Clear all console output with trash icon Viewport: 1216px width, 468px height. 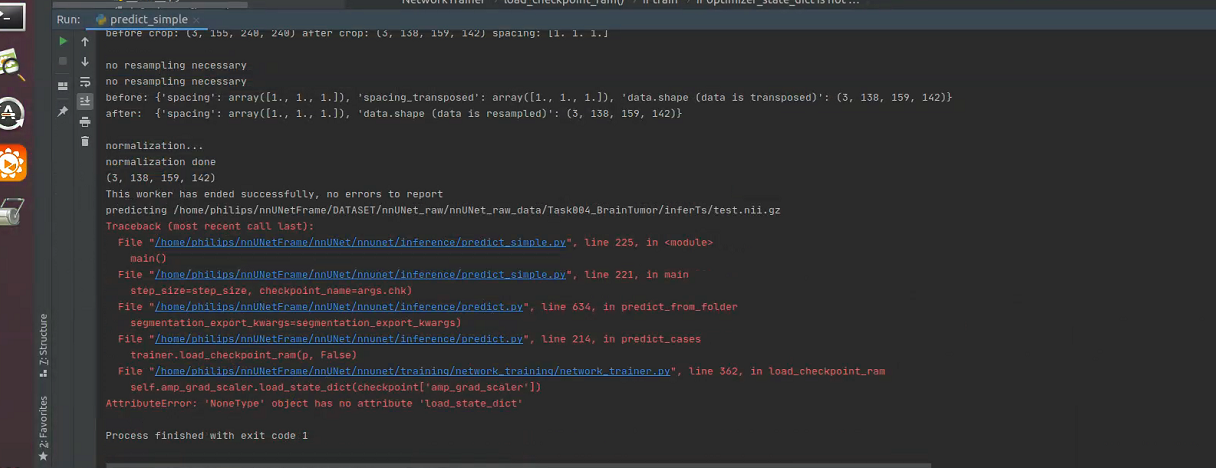[x=85, y=141]
